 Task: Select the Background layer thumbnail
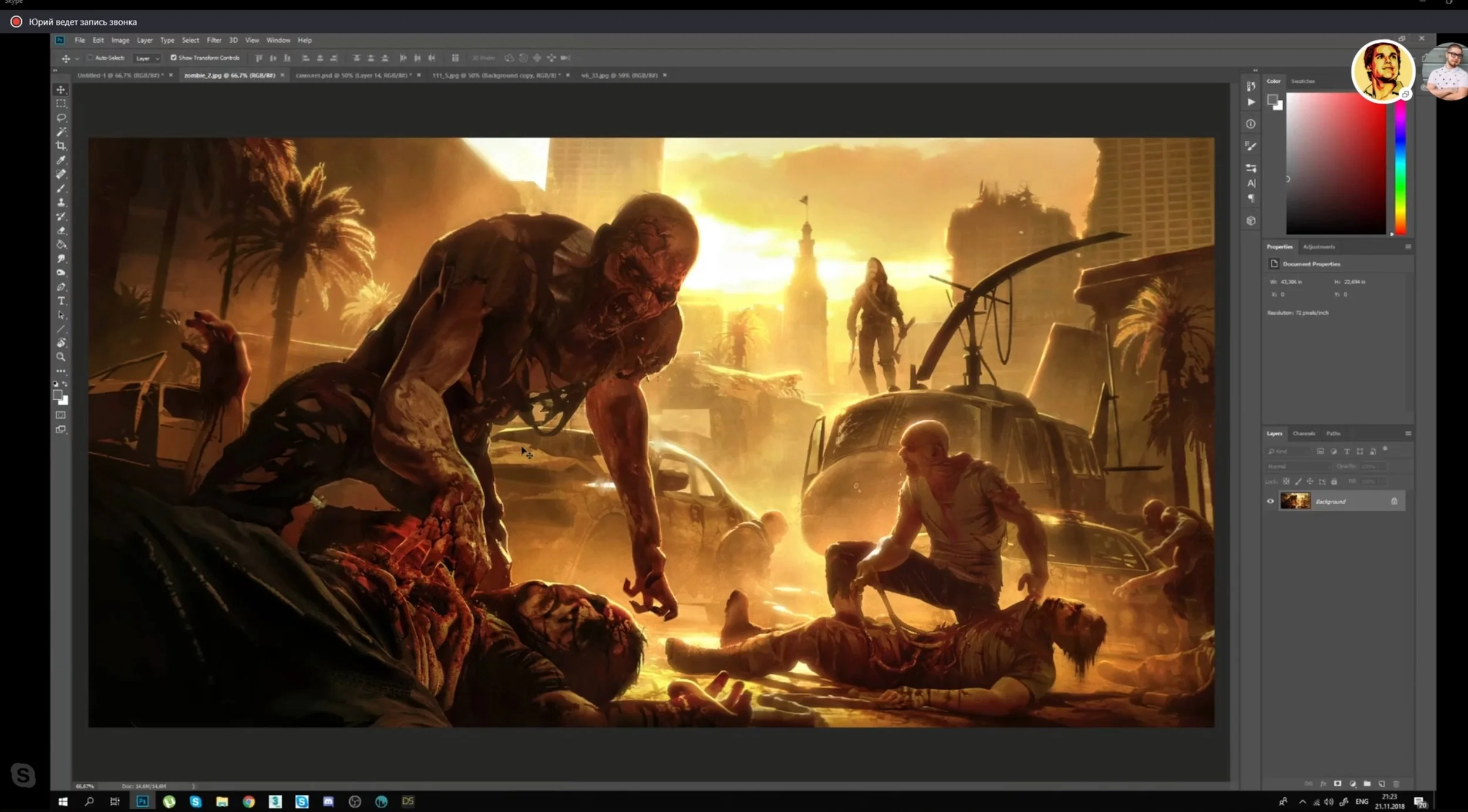tap(1295, 501)
